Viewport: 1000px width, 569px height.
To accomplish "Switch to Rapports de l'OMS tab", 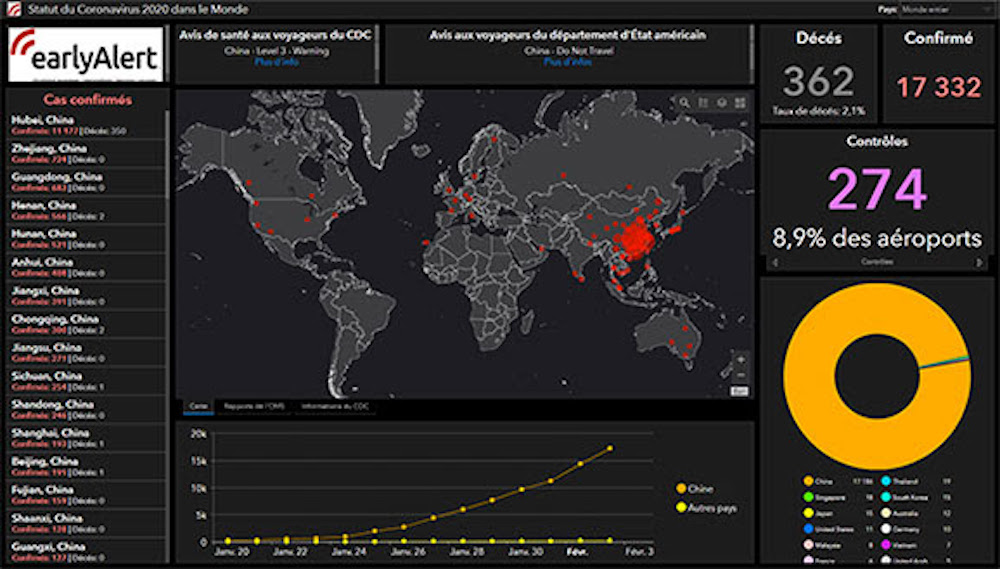I will pos(253,407).
